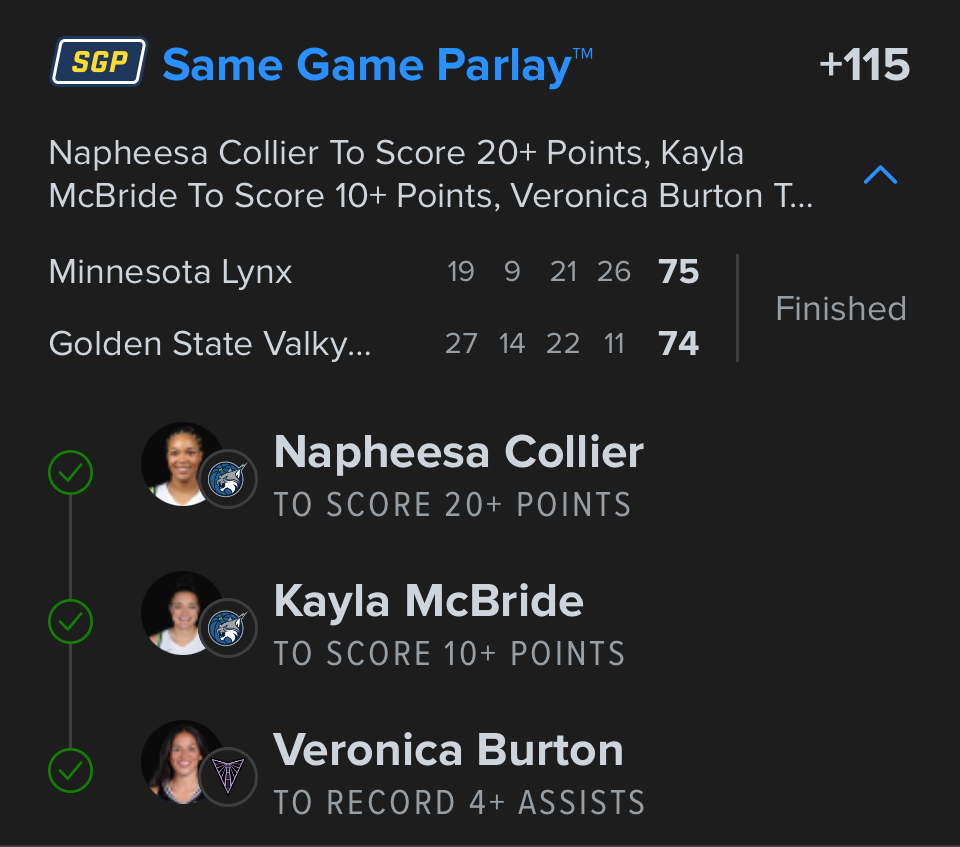Click the Lynx logo beside McBride

pos(227,629)
